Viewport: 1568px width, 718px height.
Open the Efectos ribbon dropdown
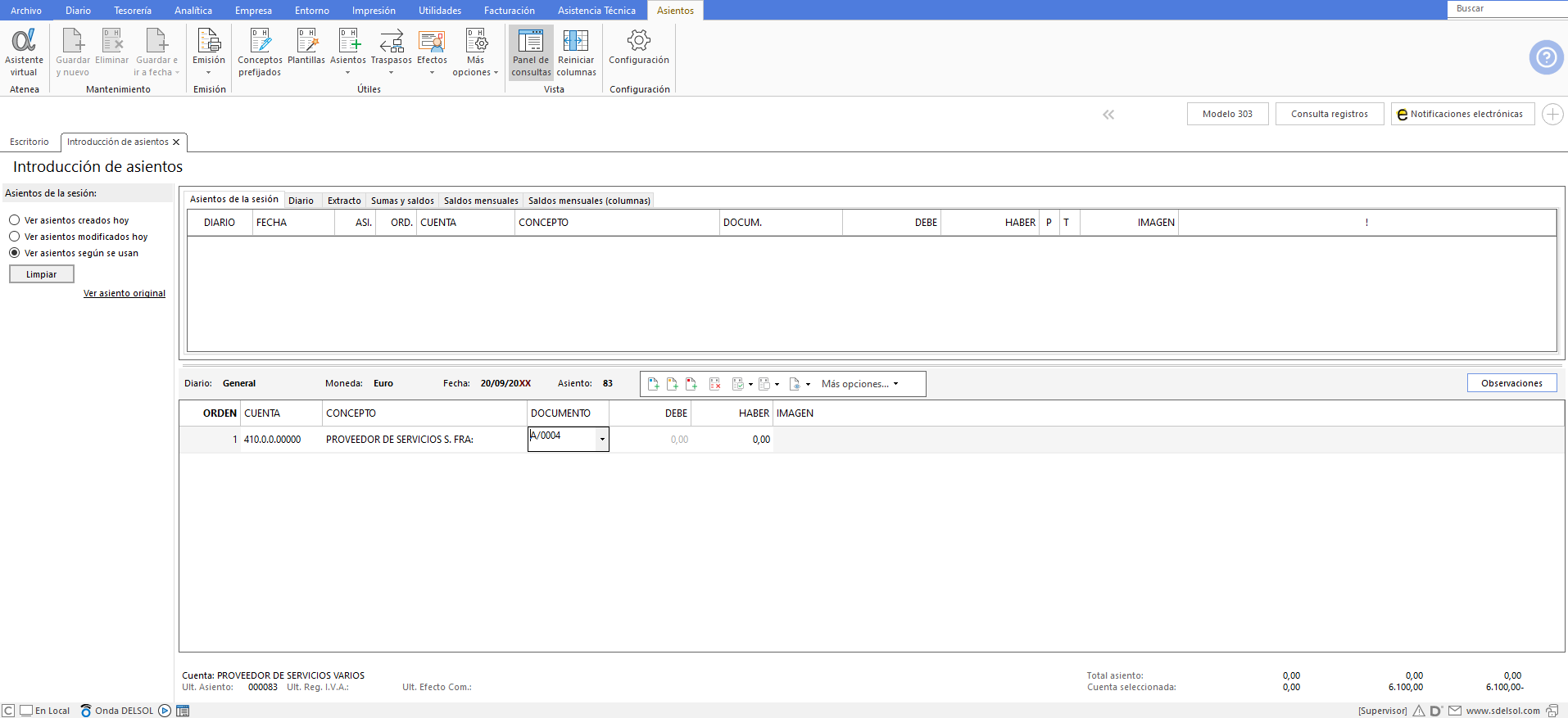[432, 52]
